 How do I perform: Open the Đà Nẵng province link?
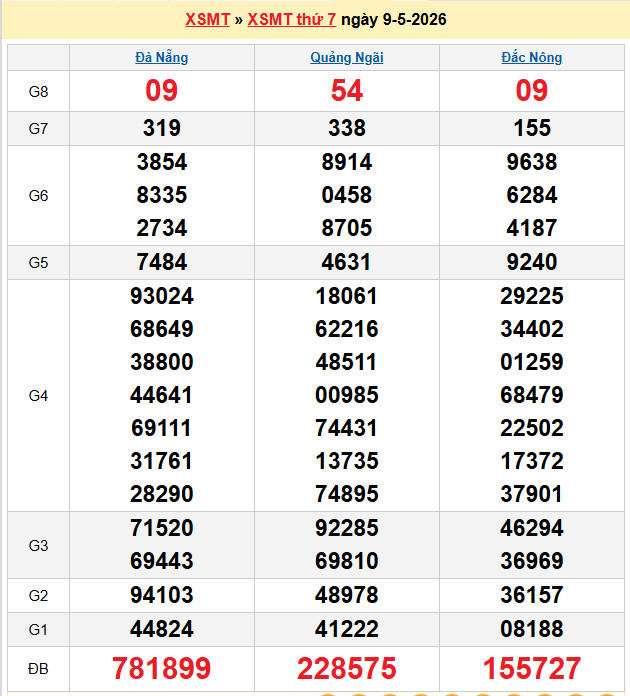(162, 57)
